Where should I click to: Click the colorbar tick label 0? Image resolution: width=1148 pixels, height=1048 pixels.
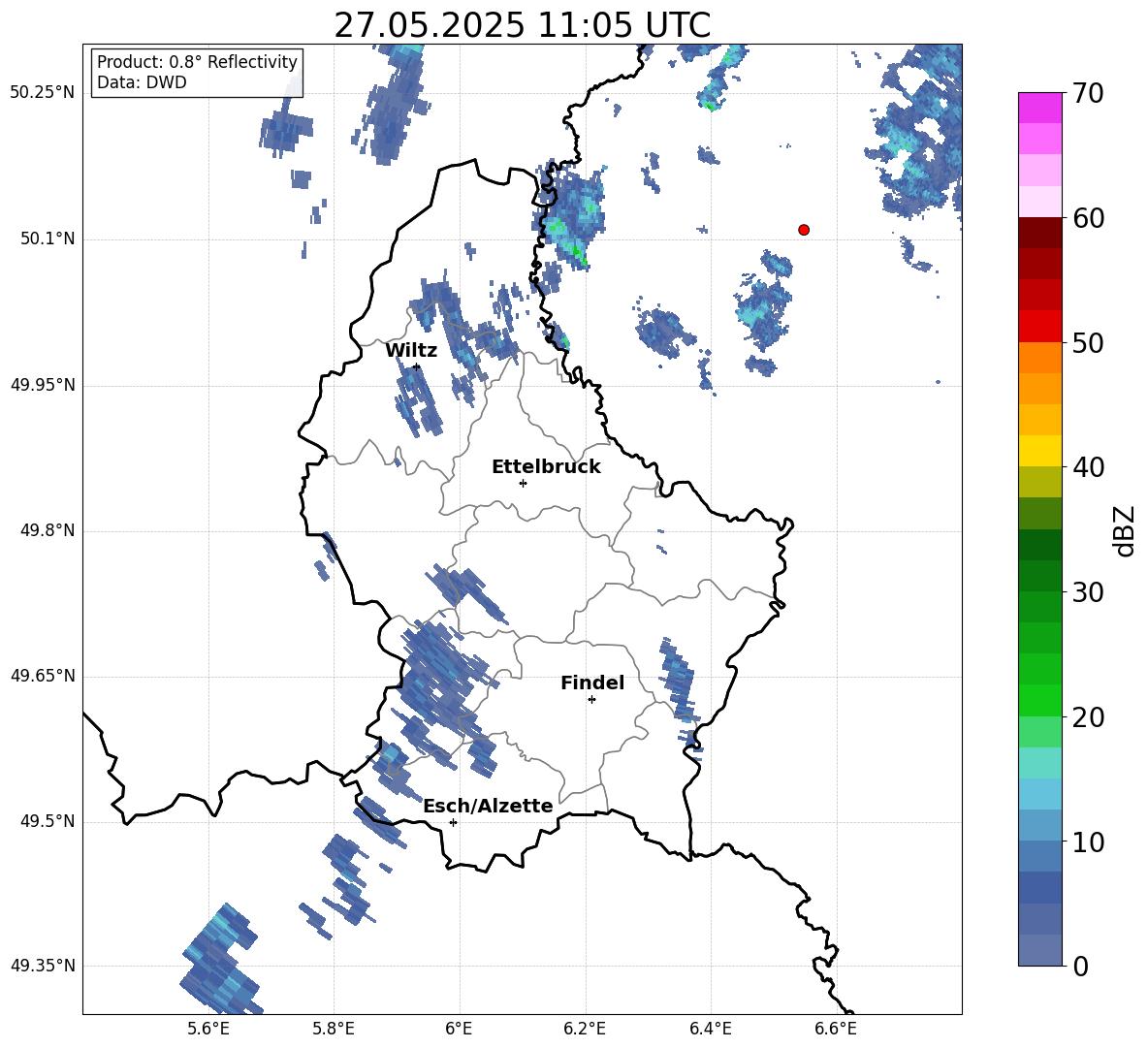coord(1080,967)
